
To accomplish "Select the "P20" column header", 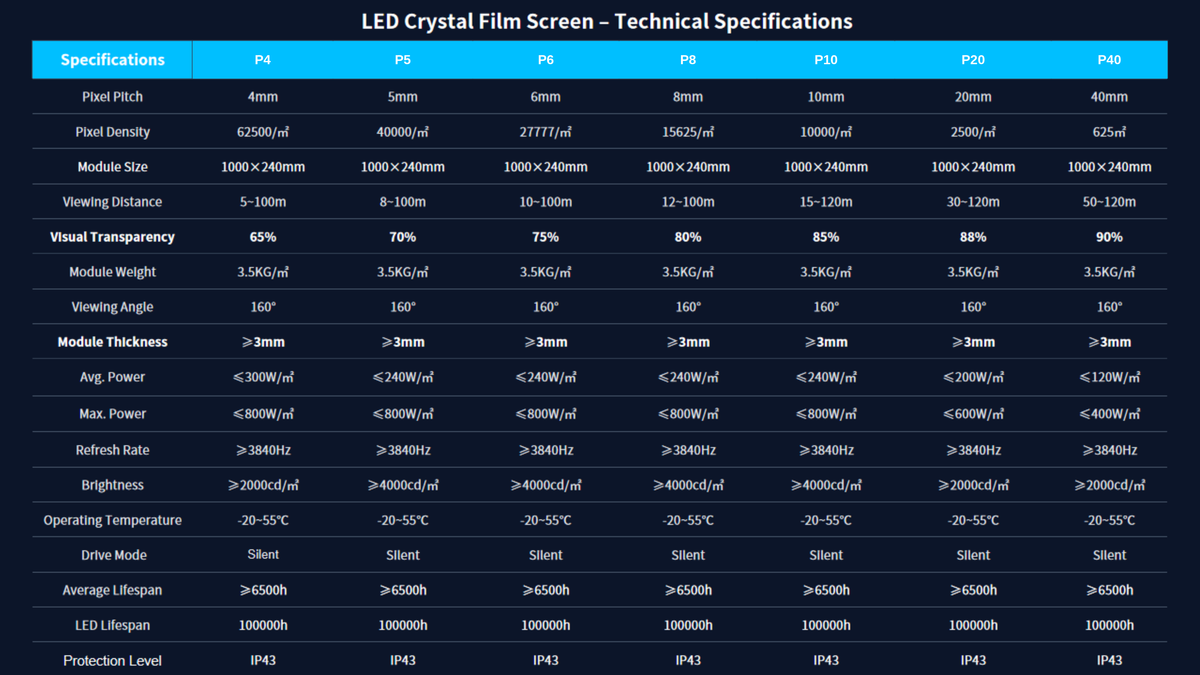I will pyautogui.click(x=973, y=60).
